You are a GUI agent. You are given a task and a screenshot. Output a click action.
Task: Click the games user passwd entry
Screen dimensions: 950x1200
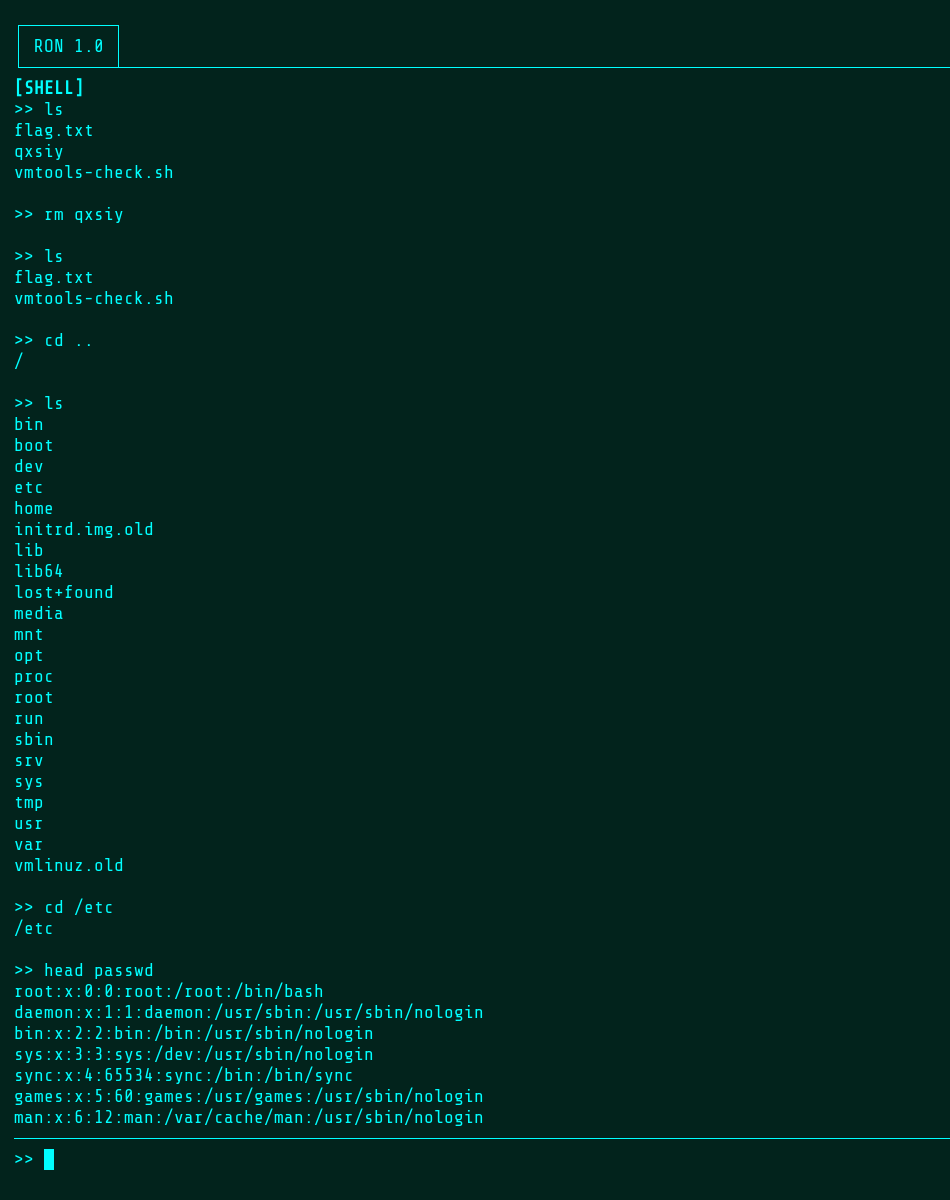(249, 1097)
